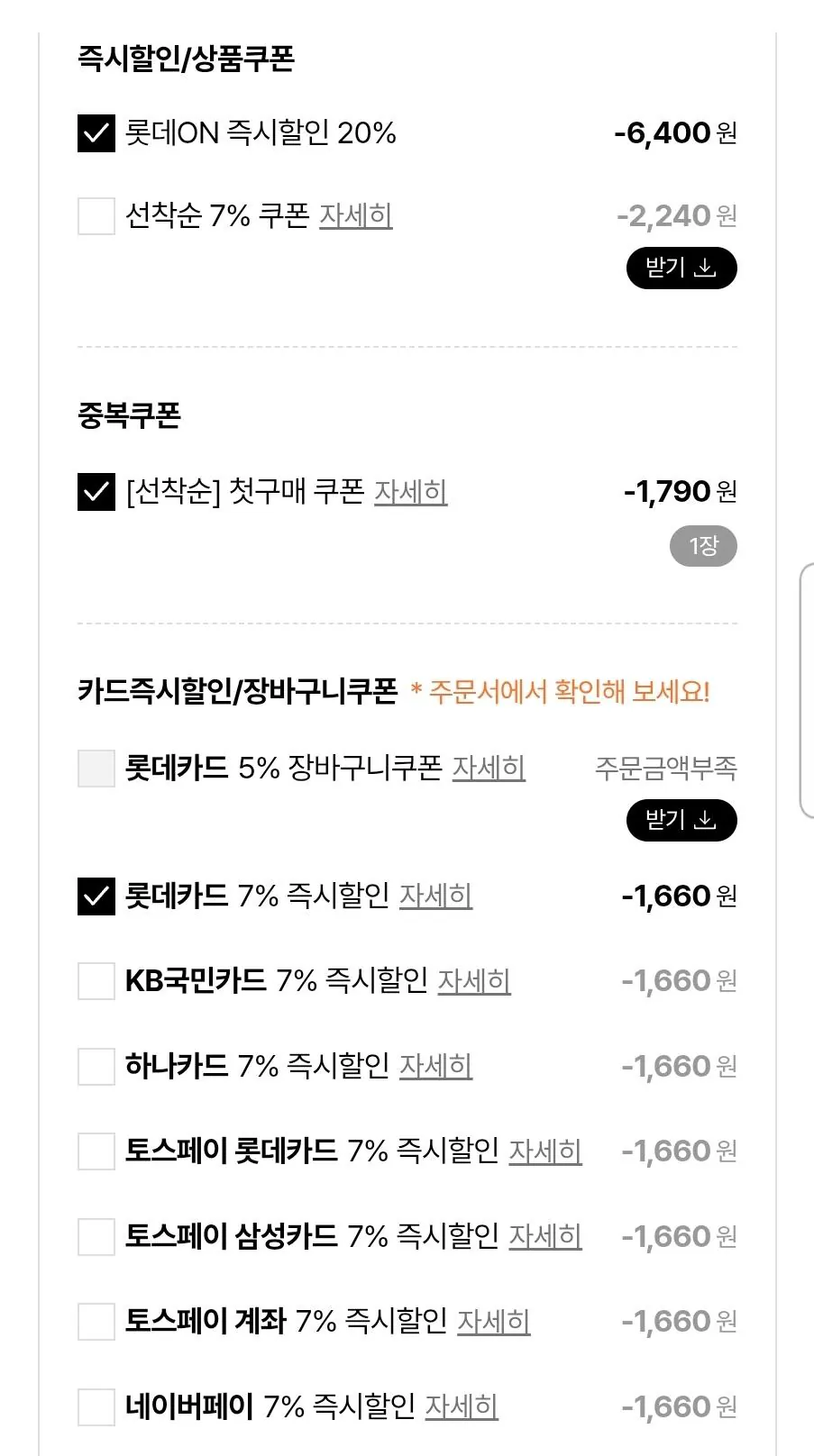The height and width of the screenshot is (1456, 814).
Task: Check 네이버페이 7% 즉시할인 checkbox
Action: point(96,1407)
